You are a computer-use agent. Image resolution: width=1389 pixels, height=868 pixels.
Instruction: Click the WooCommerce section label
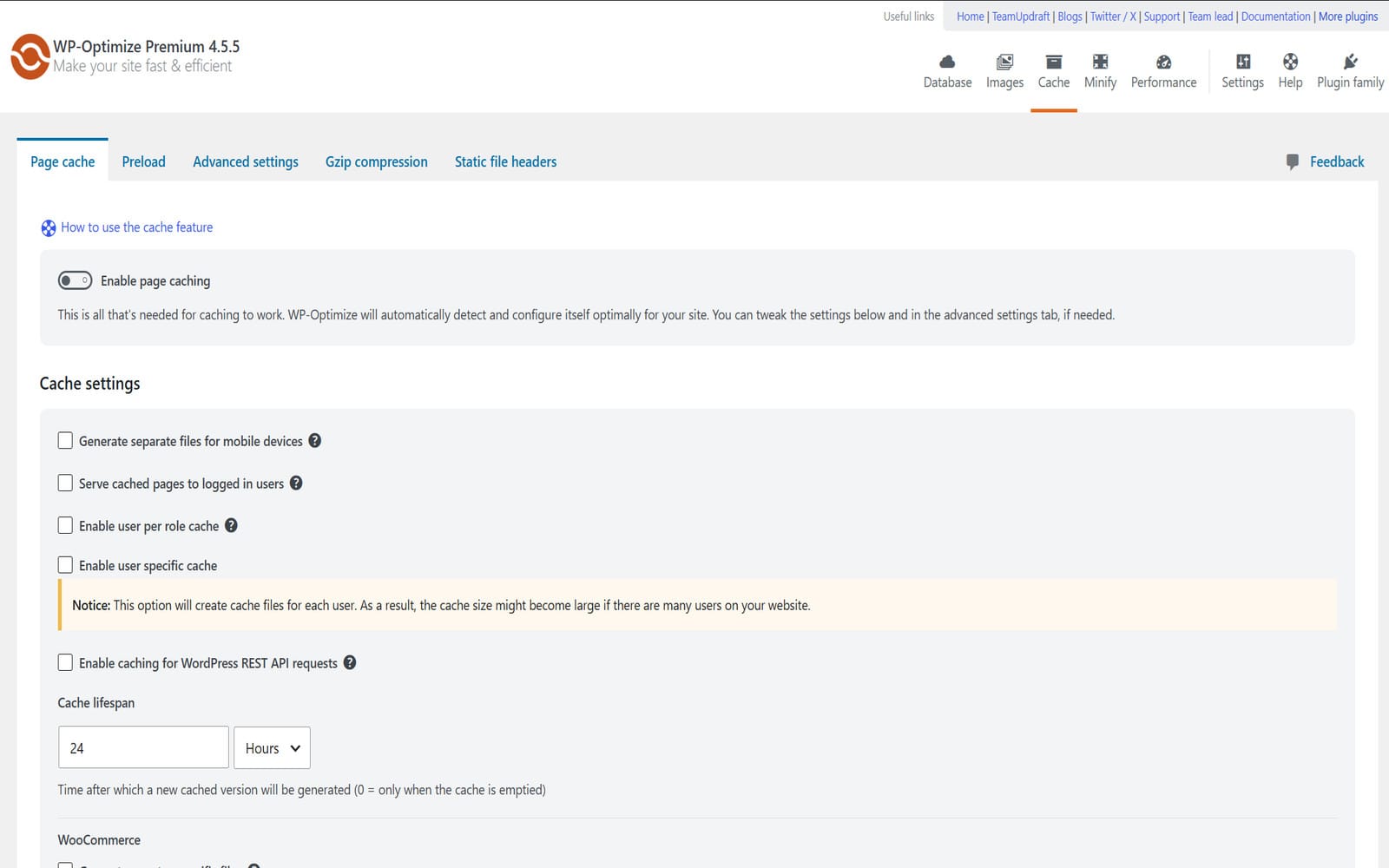[x=99, y=840]
